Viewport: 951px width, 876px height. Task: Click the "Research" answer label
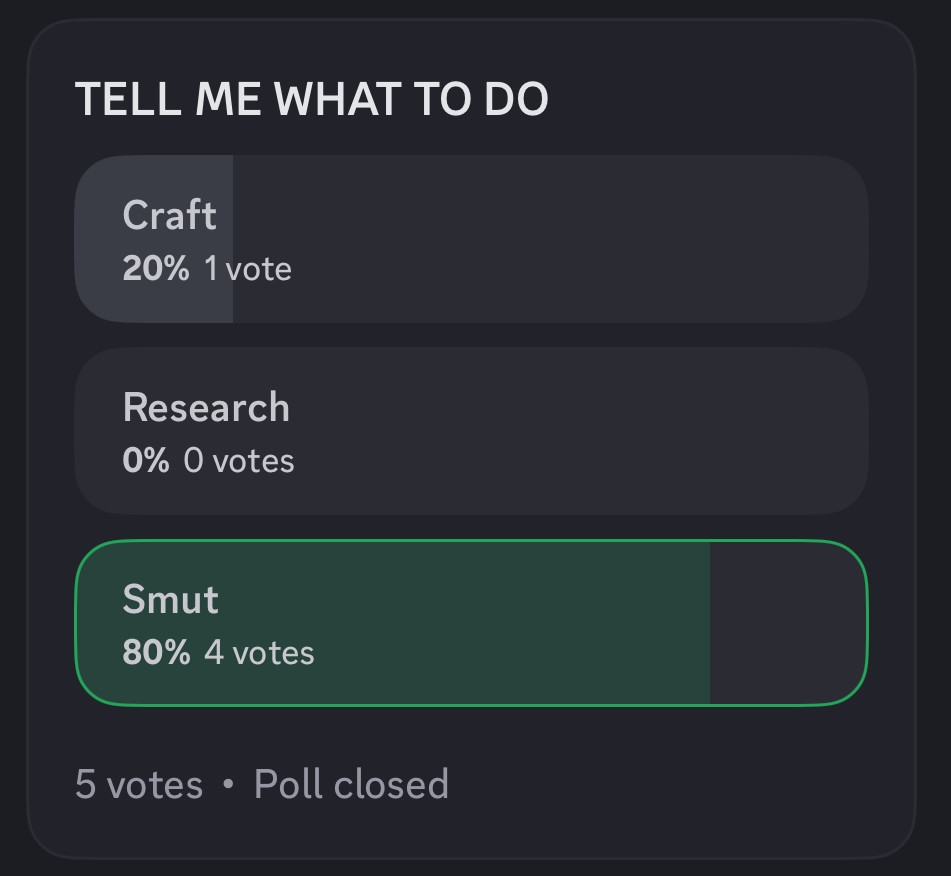click(206, 407)
